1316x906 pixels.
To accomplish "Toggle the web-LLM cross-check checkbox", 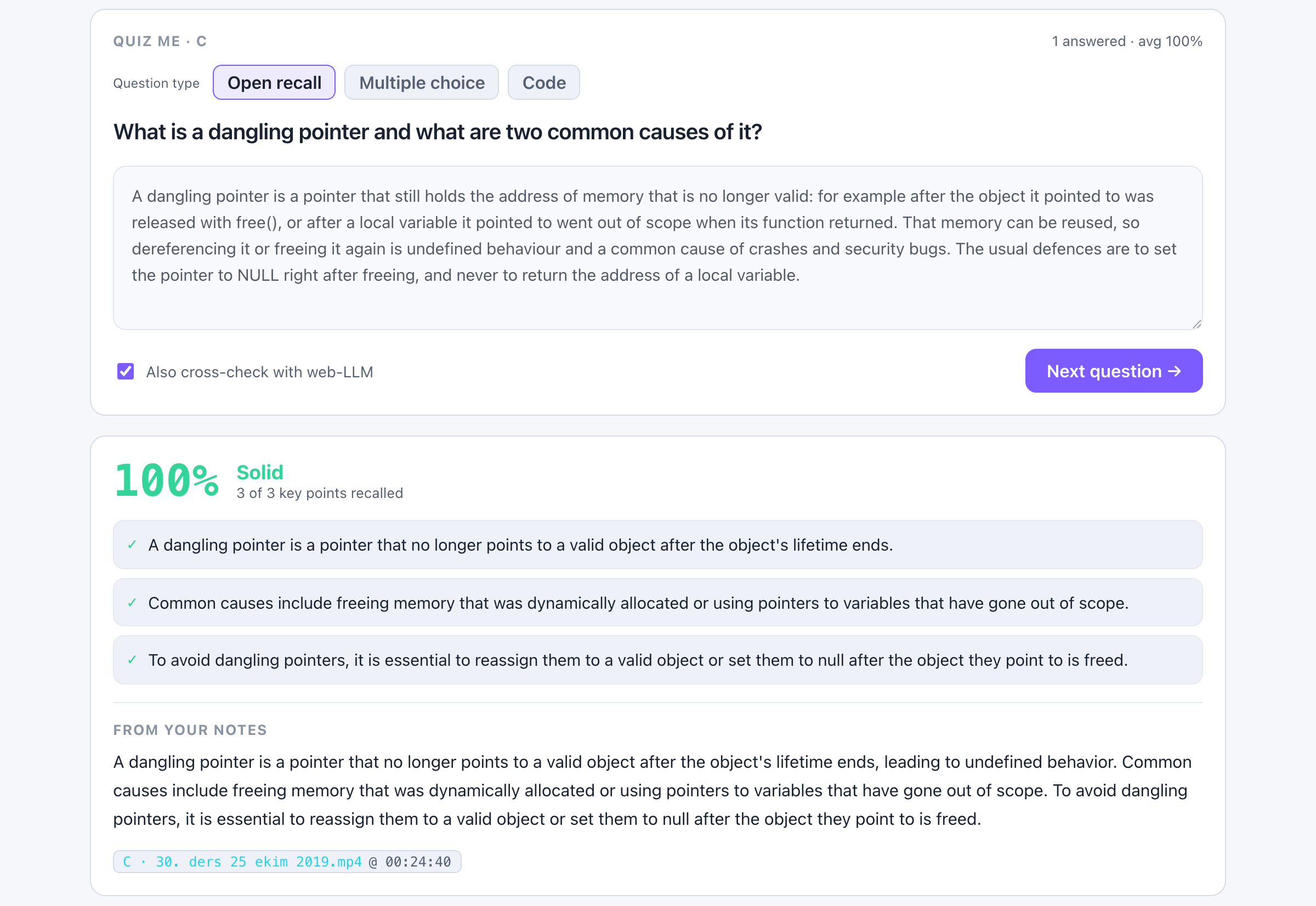I will pos(126,372).
